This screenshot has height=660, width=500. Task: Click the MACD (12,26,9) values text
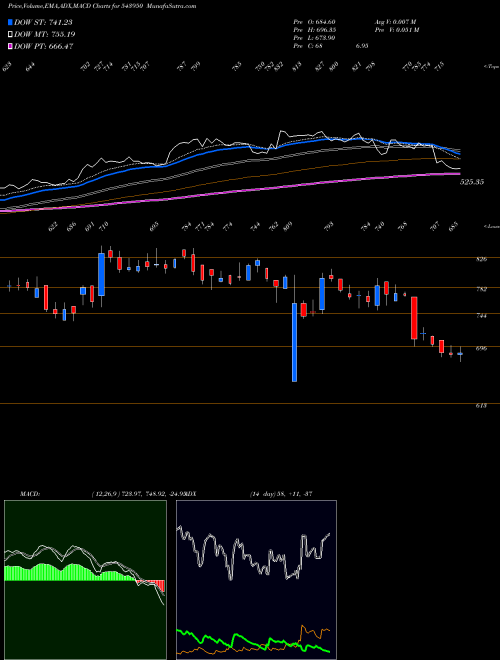click(139, 493)
